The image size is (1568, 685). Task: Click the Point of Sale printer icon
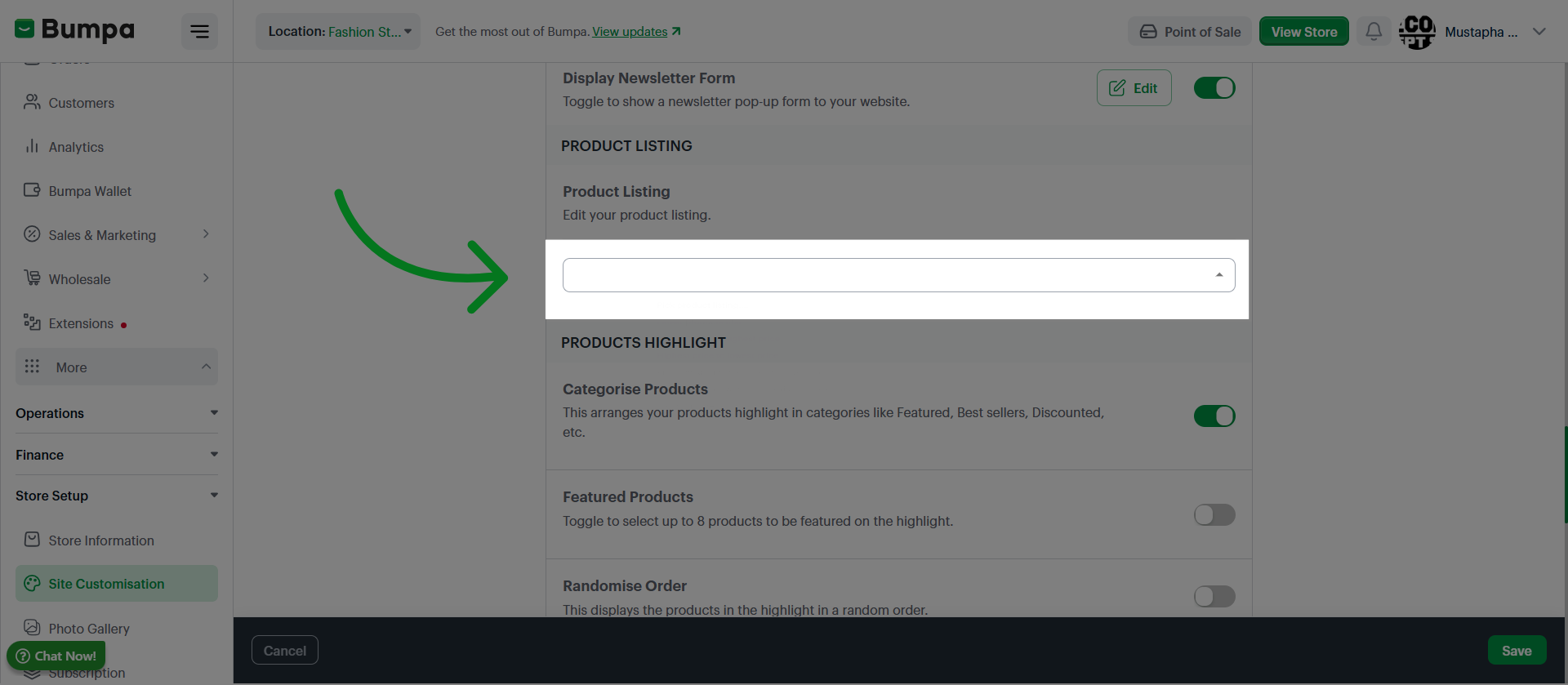[1148, 32]
